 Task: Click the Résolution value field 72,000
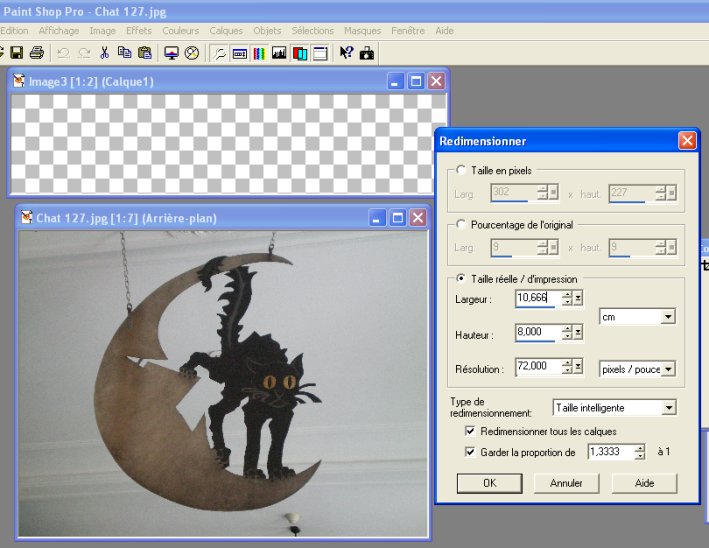pyautogui.click(x=539, y=367)
